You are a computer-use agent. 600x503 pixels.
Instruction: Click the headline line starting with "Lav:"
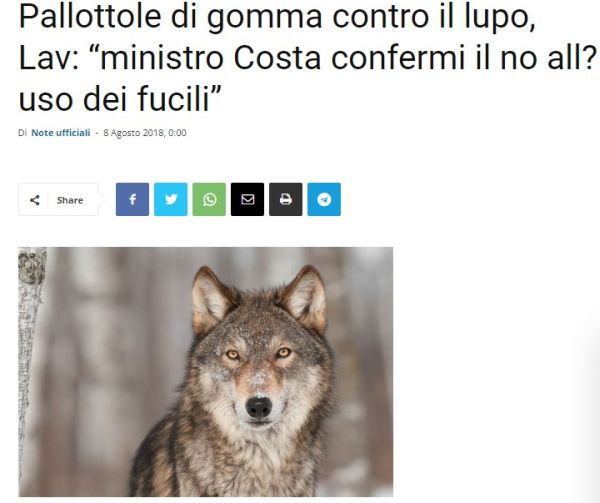tap(308, 57)
